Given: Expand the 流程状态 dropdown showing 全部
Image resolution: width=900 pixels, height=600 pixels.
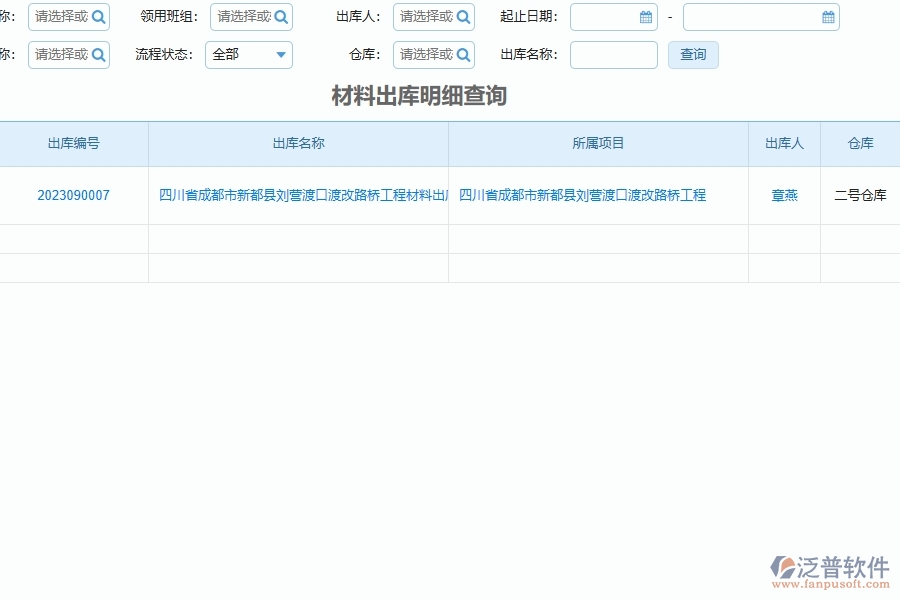Looking at the screenshot, I should 280,55.
